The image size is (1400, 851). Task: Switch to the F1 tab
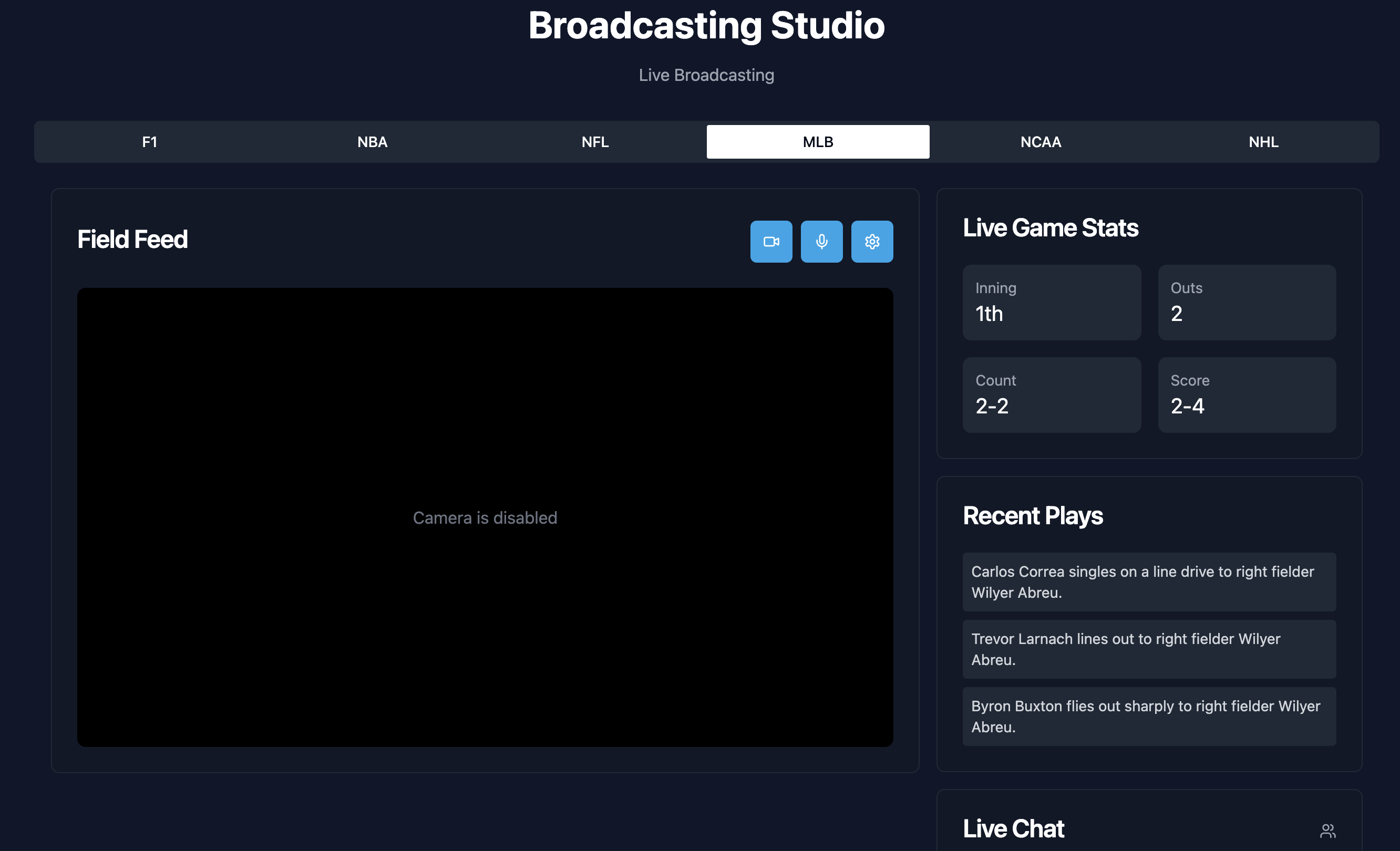click(149, 142)
